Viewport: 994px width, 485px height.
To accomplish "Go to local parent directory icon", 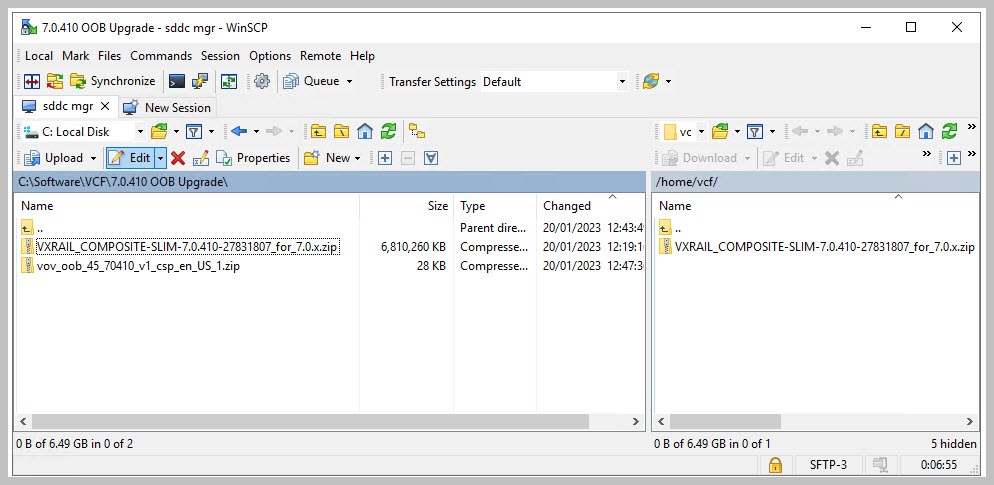I will click(x=318, y=132).
